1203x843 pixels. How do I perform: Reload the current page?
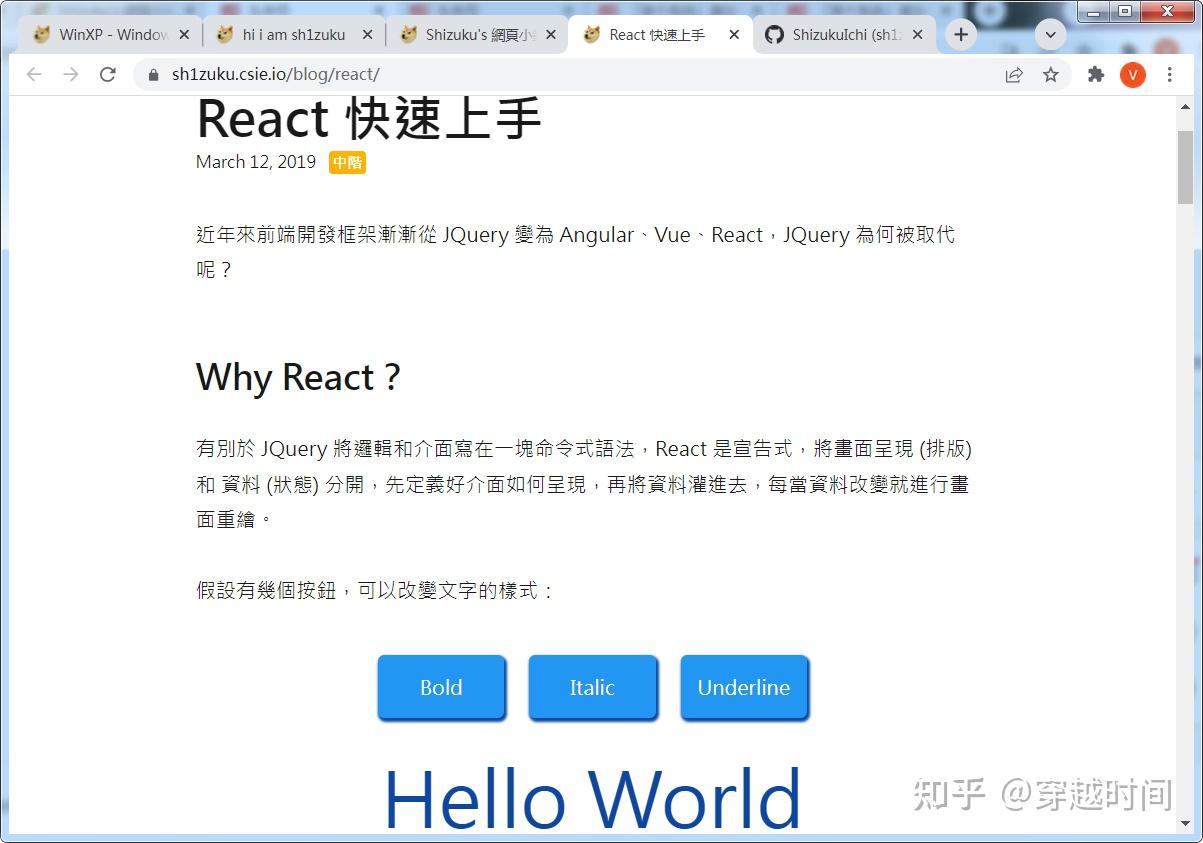coord(108,74)
